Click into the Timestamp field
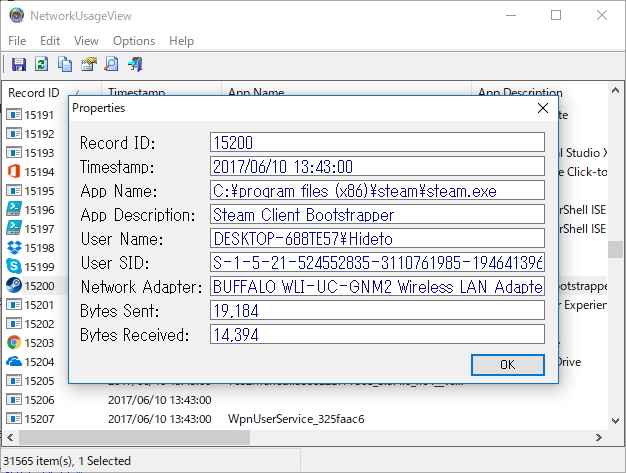 (377, 166)
